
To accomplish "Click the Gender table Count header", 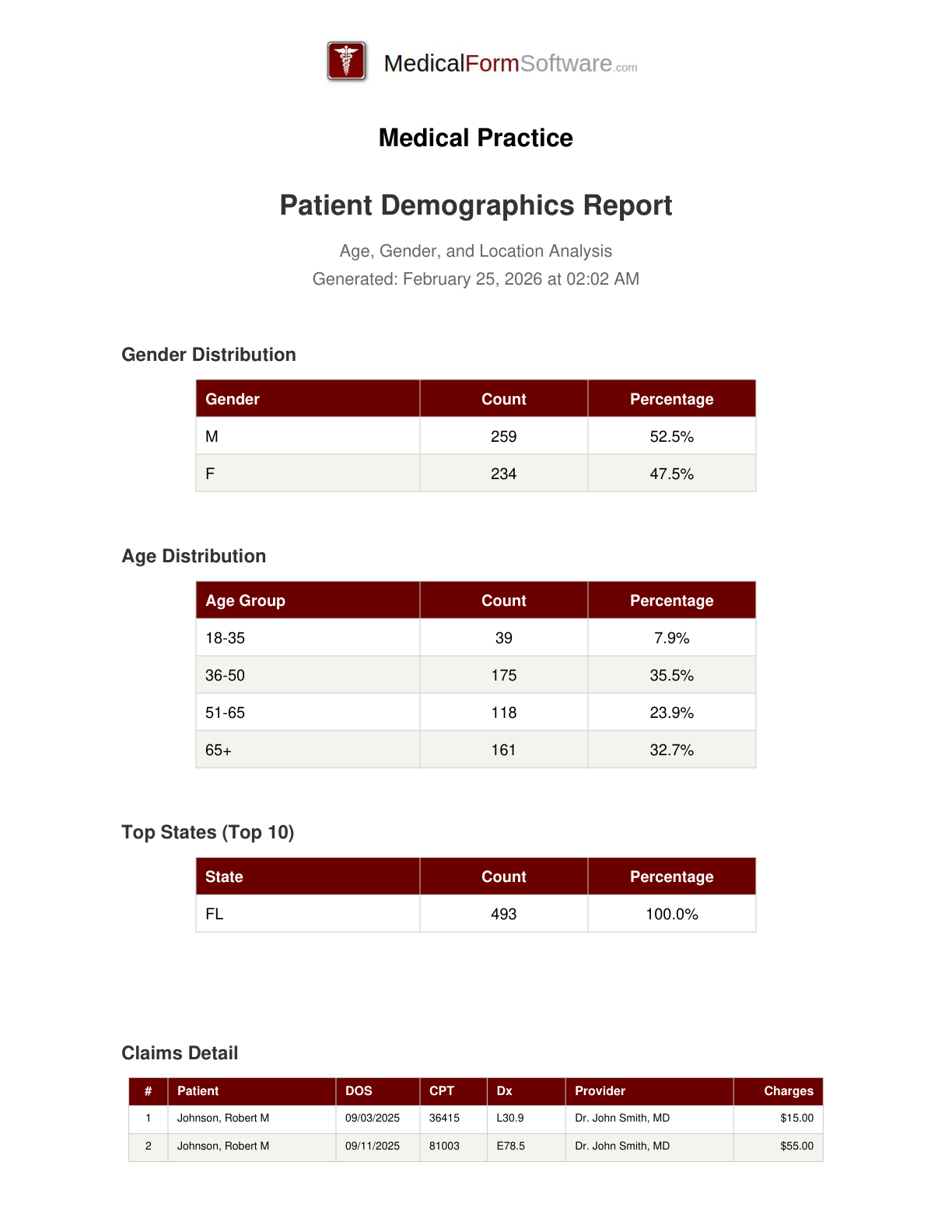I will (x=503, y=399).
